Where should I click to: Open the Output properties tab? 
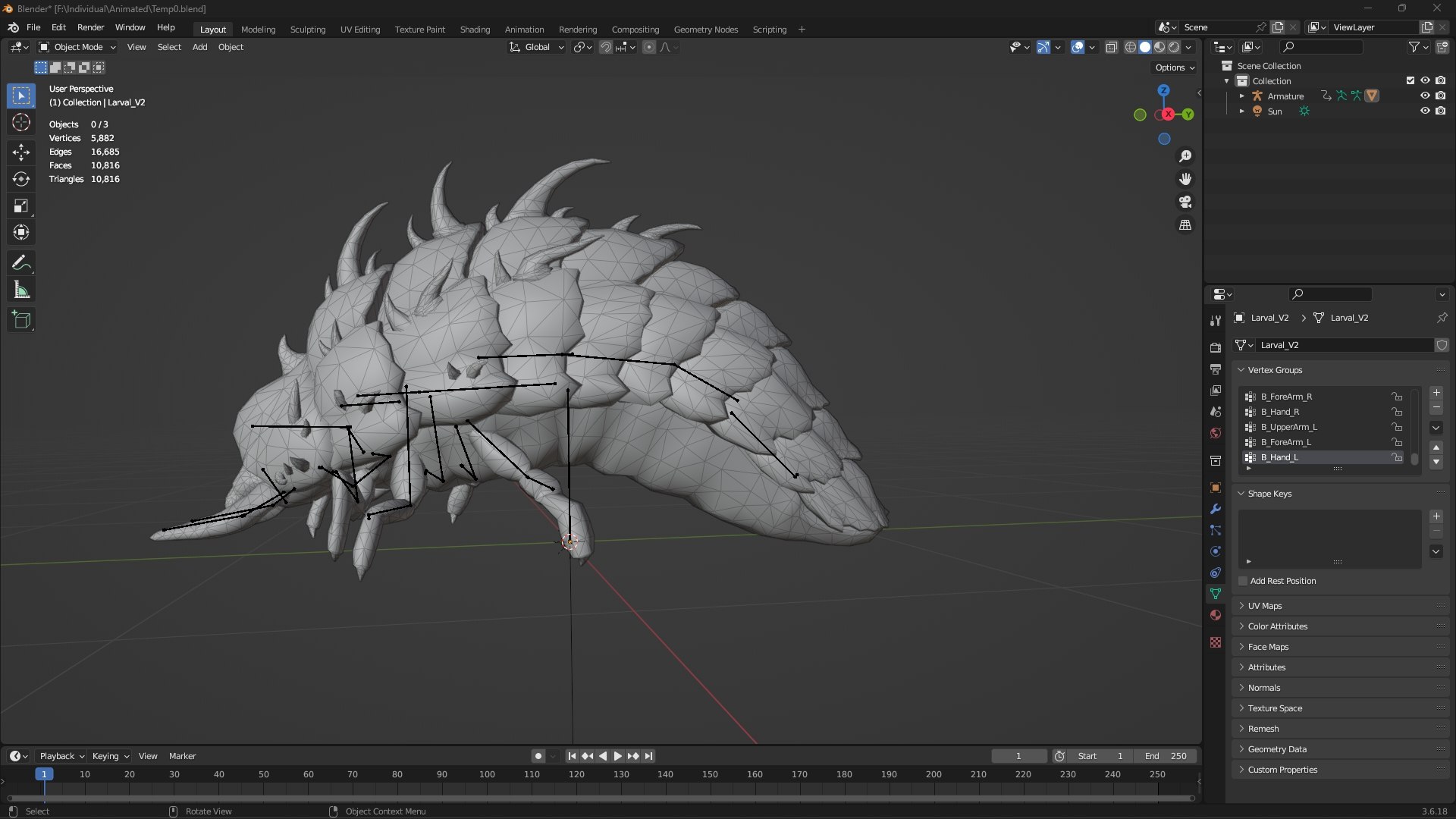point(1216,369)
